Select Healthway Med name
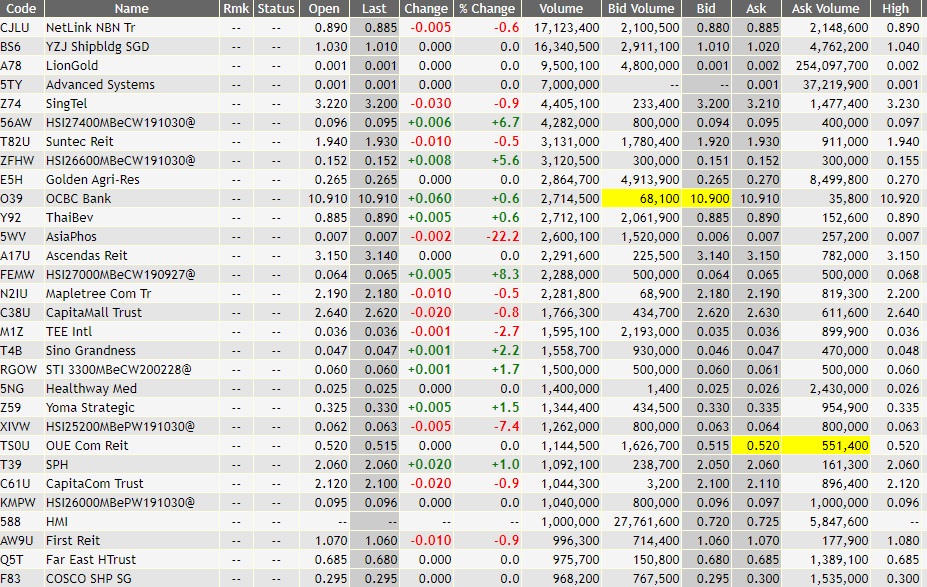This screenshot has height=587, width=927. [x=92, y=388]
